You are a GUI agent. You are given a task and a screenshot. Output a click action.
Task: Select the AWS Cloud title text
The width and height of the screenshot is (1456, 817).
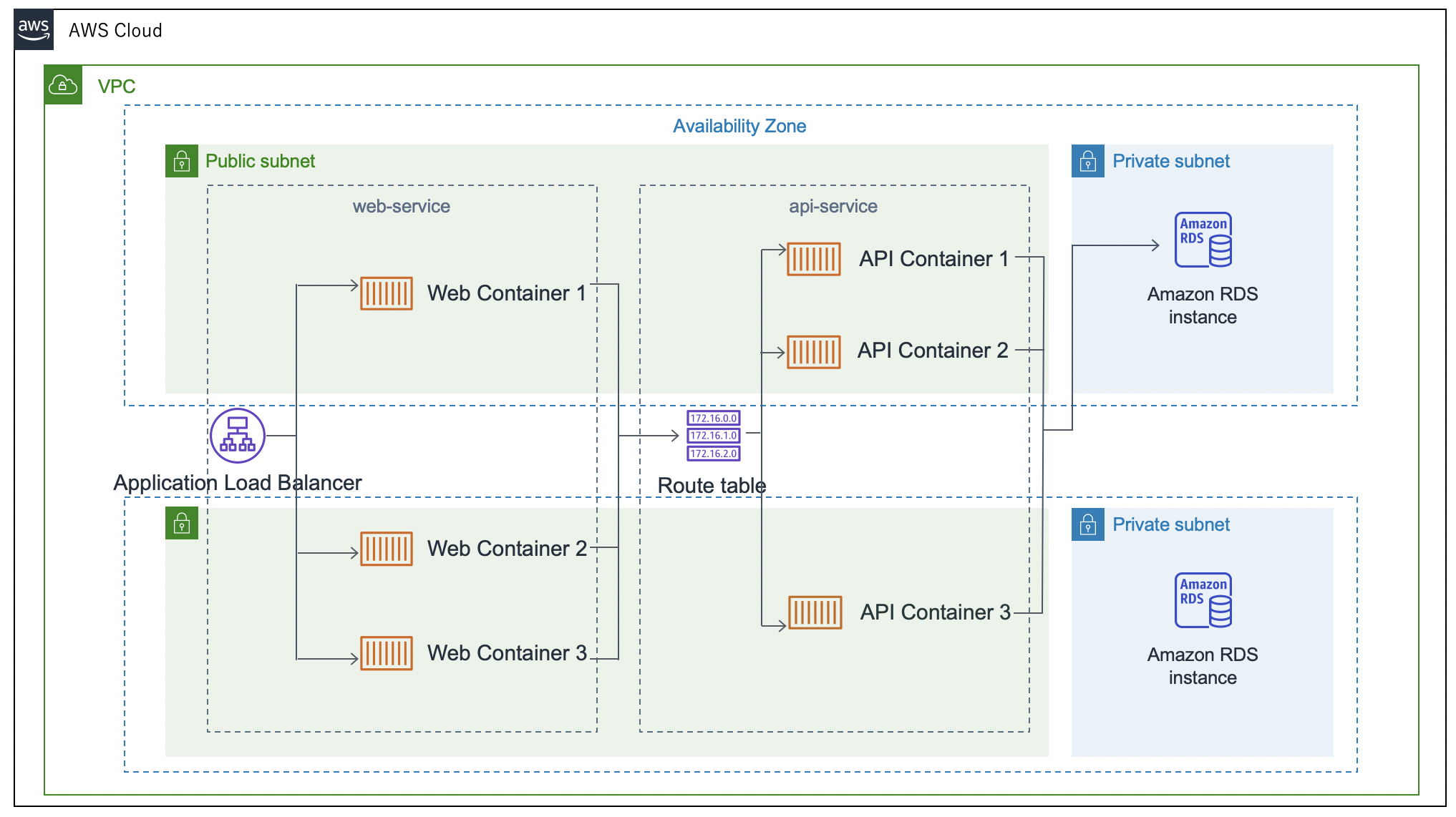point(115,30)
